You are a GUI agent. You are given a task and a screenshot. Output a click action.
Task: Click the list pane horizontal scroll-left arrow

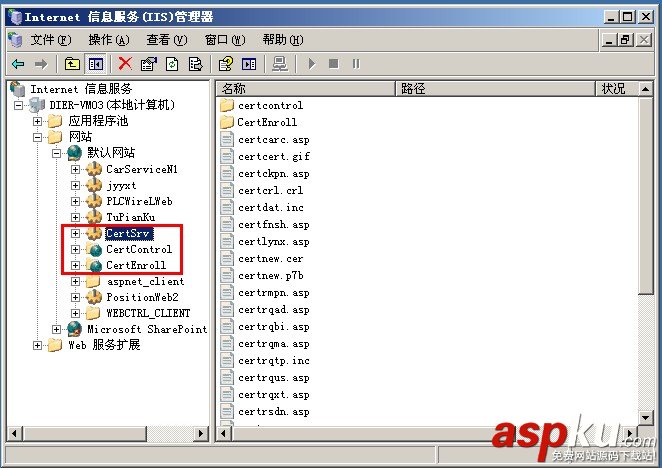pyautogui.click(x=223, y=433)
